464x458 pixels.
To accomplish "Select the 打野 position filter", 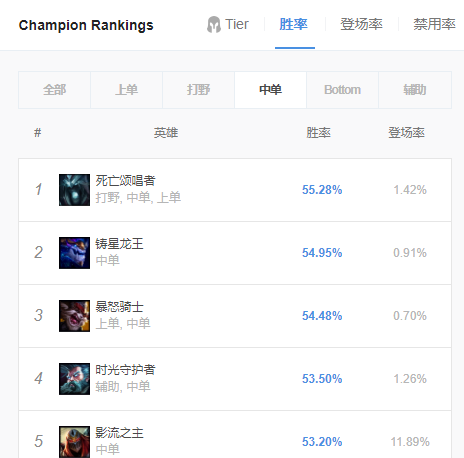I will coord(198,90).
